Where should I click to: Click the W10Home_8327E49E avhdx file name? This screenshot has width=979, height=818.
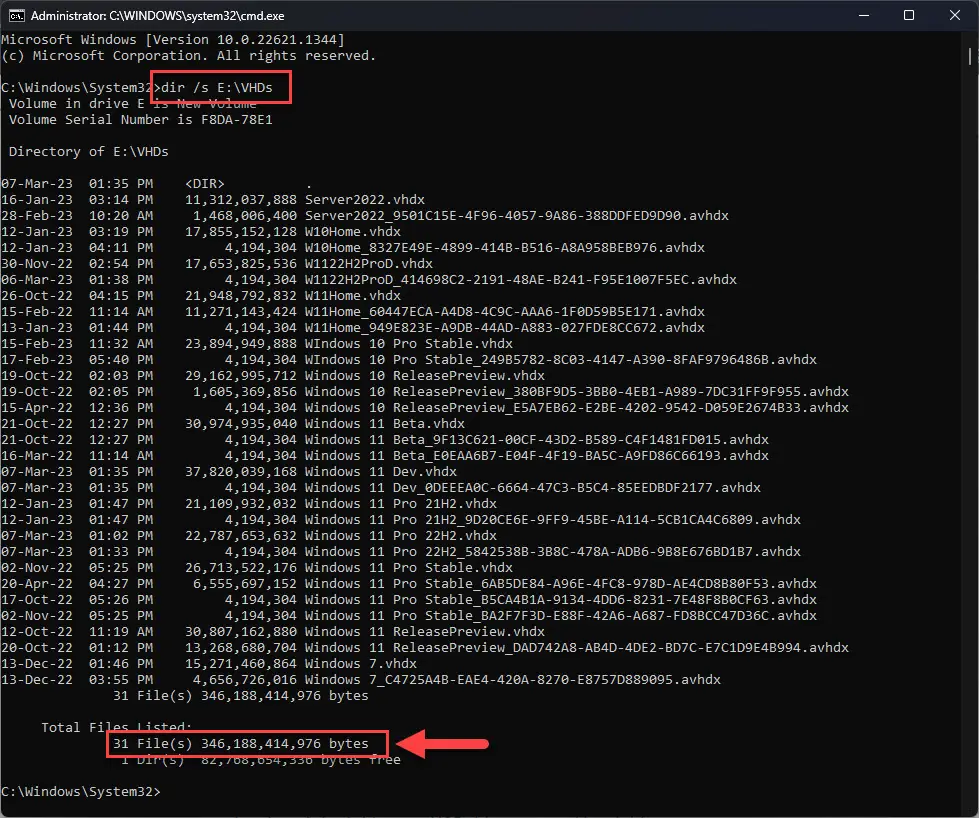click(504, 247)
